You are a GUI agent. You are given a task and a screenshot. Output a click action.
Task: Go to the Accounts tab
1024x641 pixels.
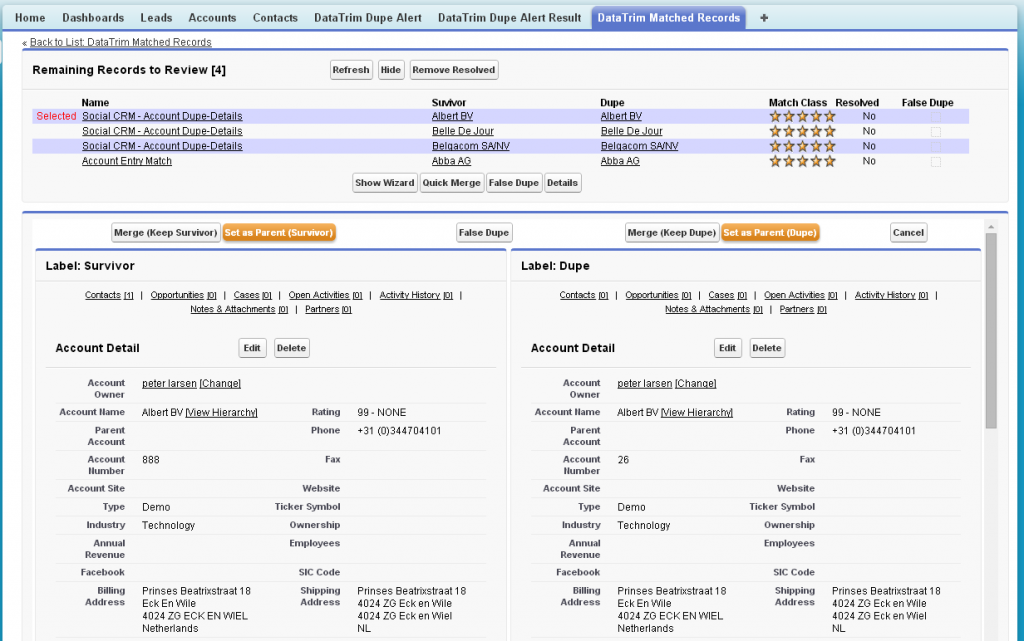[212, 18]
